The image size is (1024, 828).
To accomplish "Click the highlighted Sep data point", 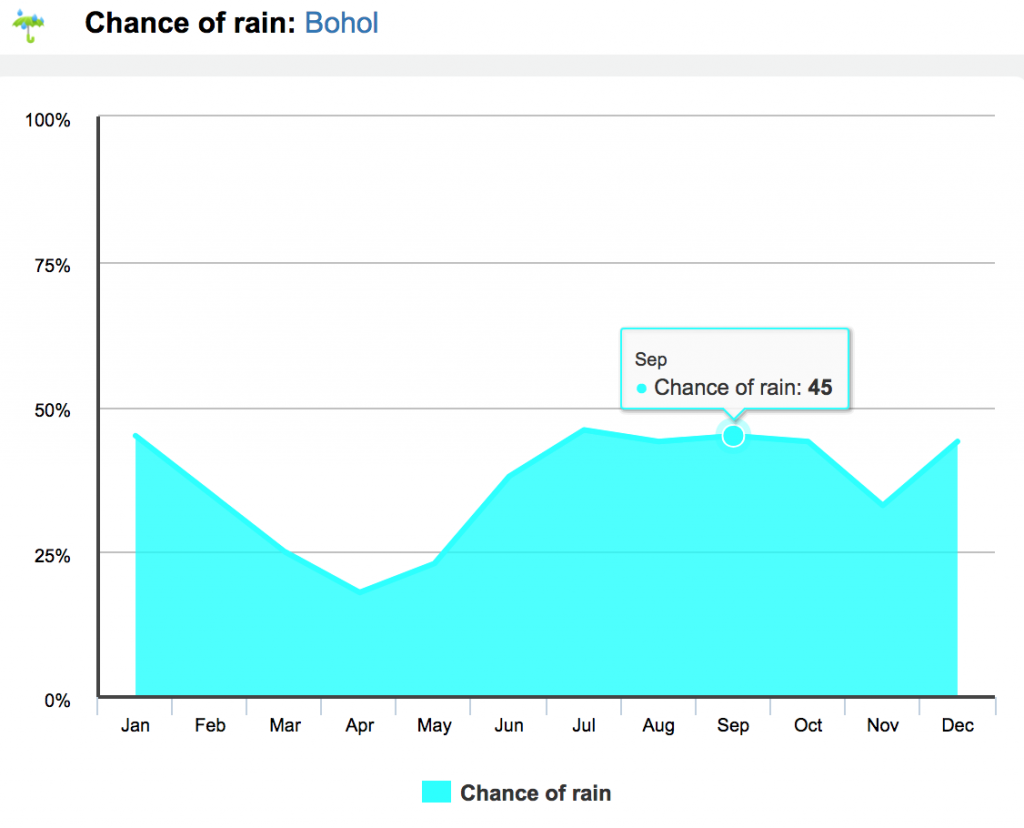I will pyautogui.click(x=733, y=436).
